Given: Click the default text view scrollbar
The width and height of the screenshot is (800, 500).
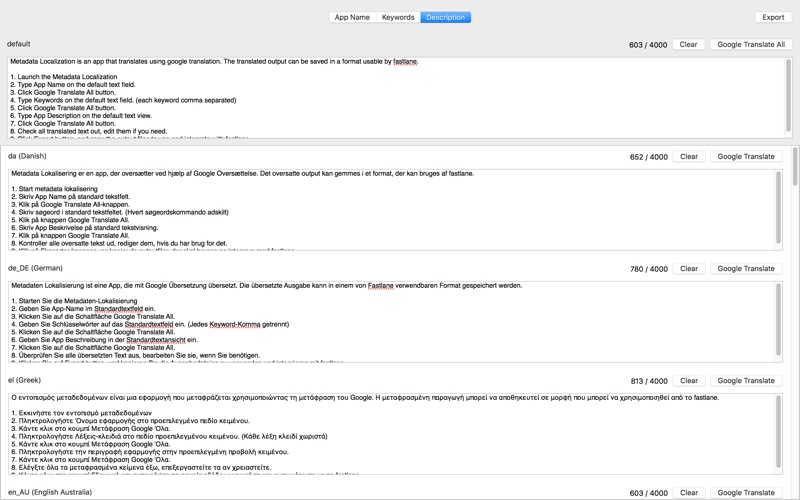Looking at the screenshot, I should pyautogui.click(x=789, y=97).
